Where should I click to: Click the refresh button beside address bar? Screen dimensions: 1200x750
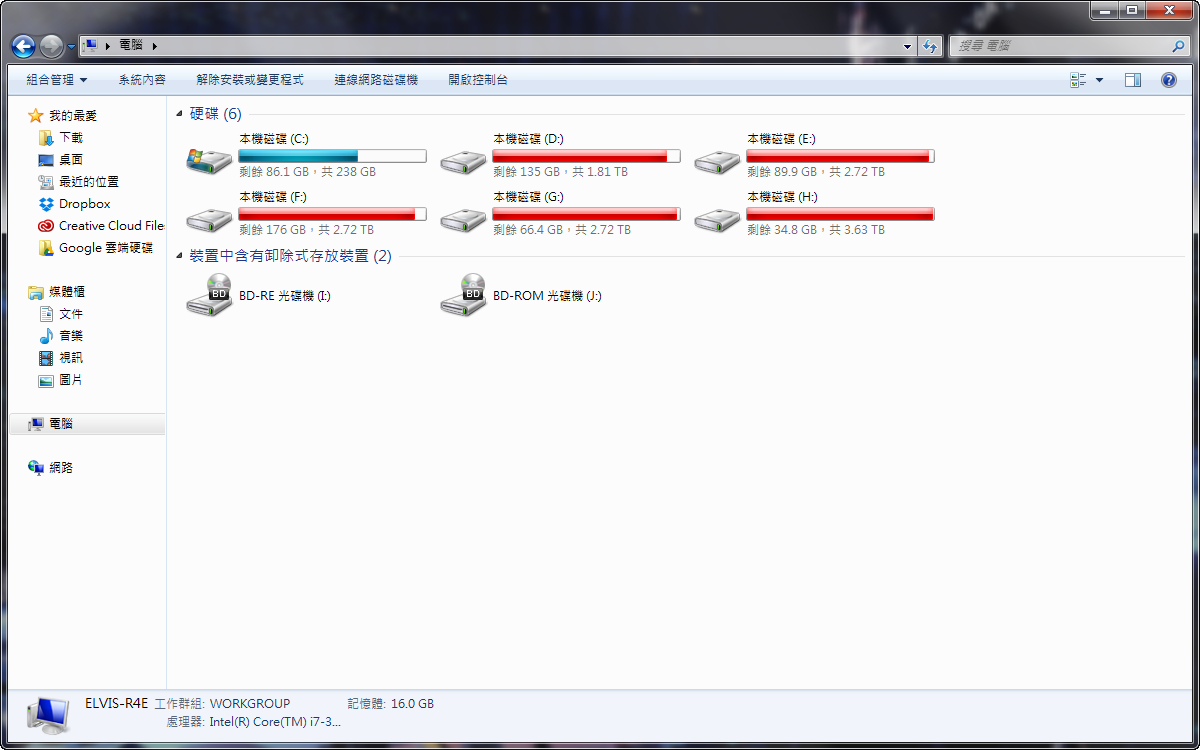(x=930, y=46)
